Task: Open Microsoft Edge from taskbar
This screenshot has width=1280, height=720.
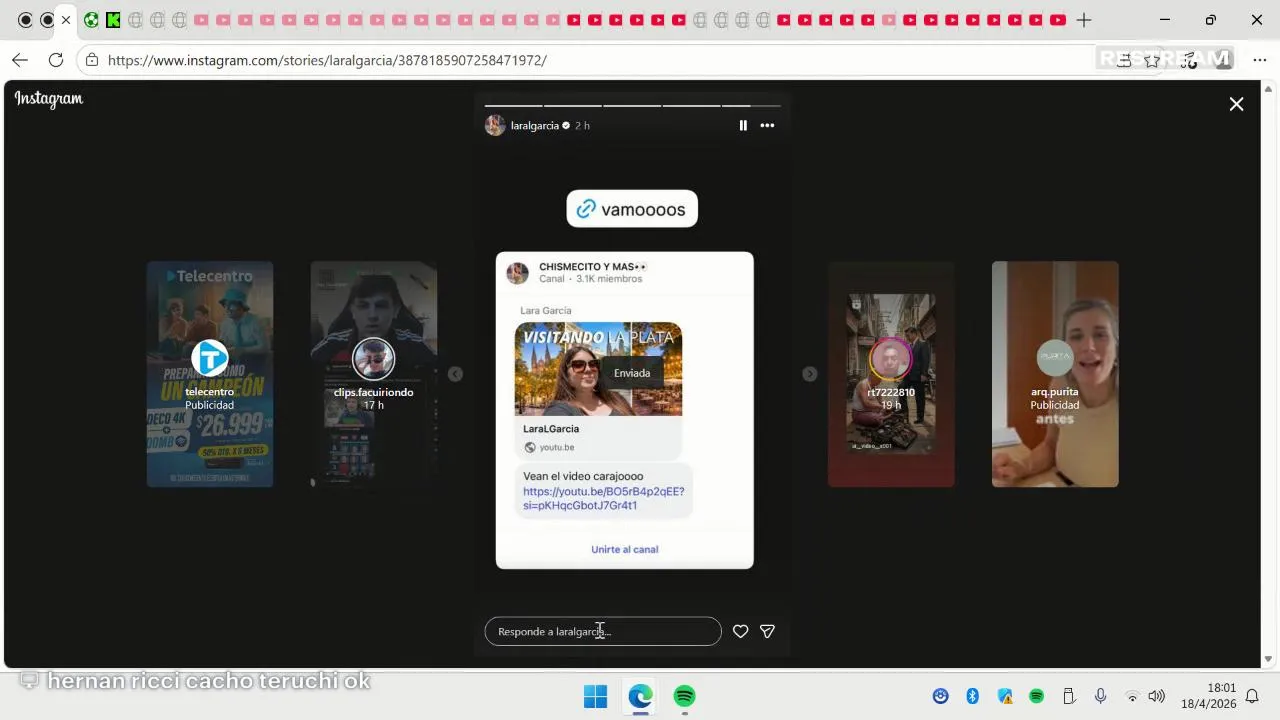Action: click(640, 696)
